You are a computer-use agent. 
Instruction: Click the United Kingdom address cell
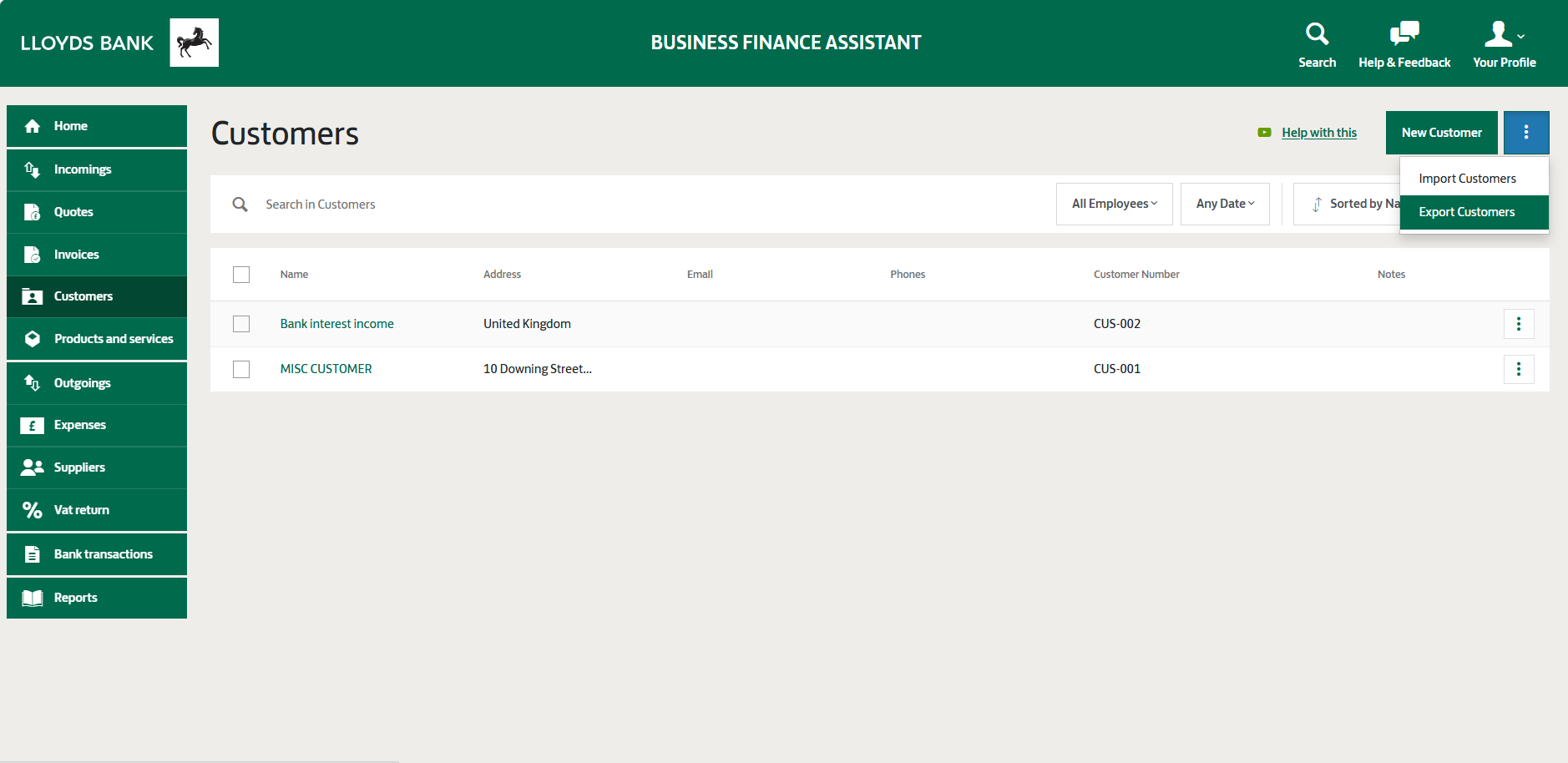tap(528, 324)
